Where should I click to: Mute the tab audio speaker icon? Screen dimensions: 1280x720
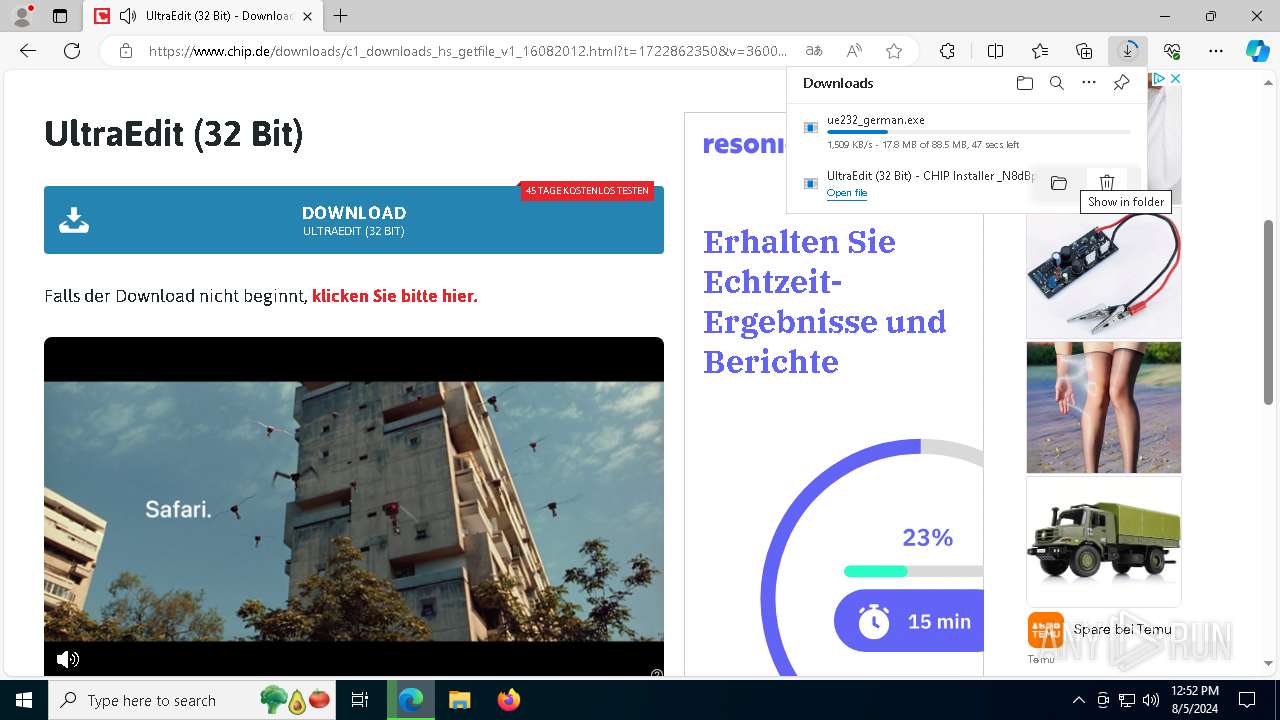click(128, 16)
